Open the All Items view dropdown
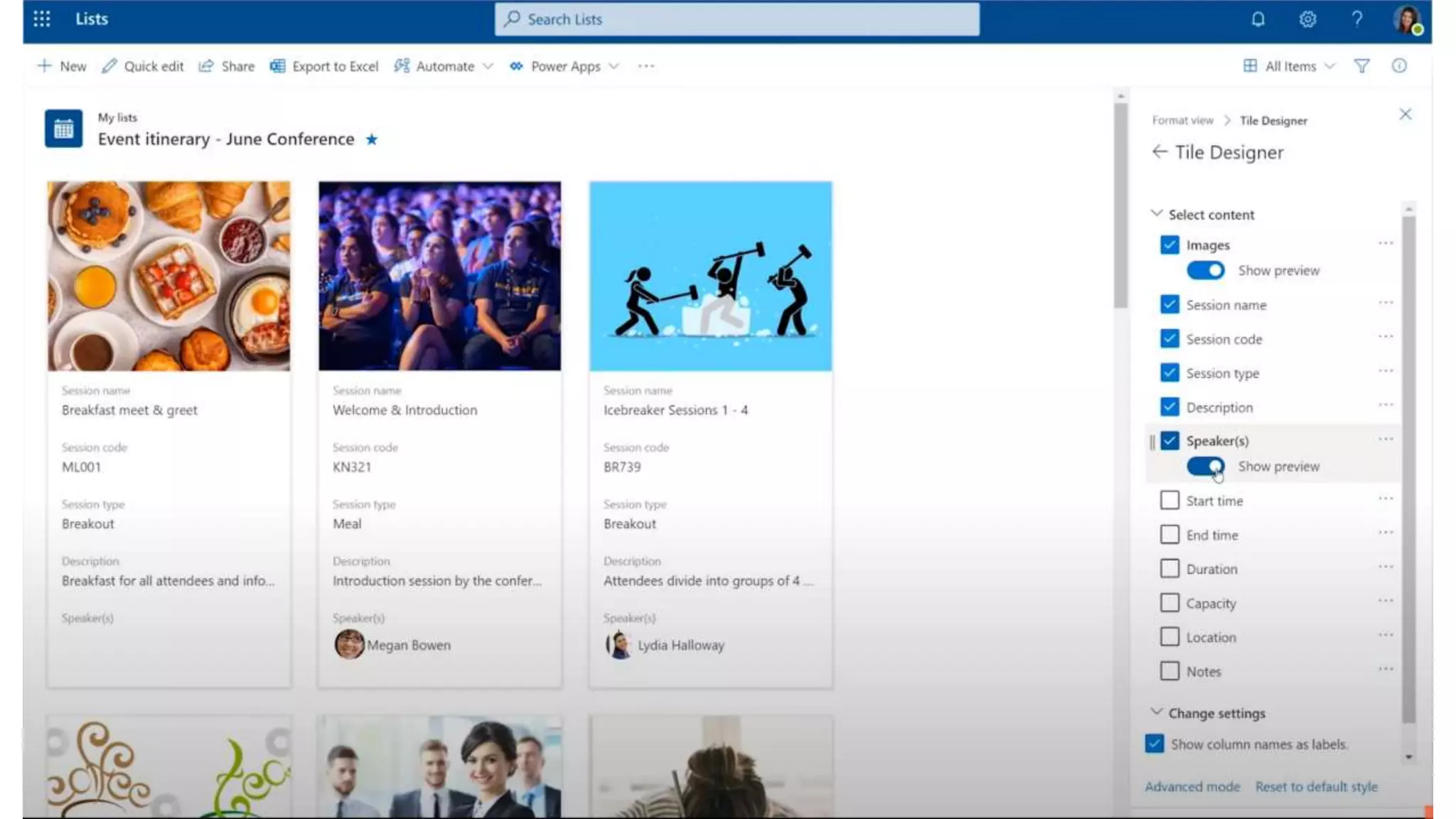 click(x=1291, y=66)
